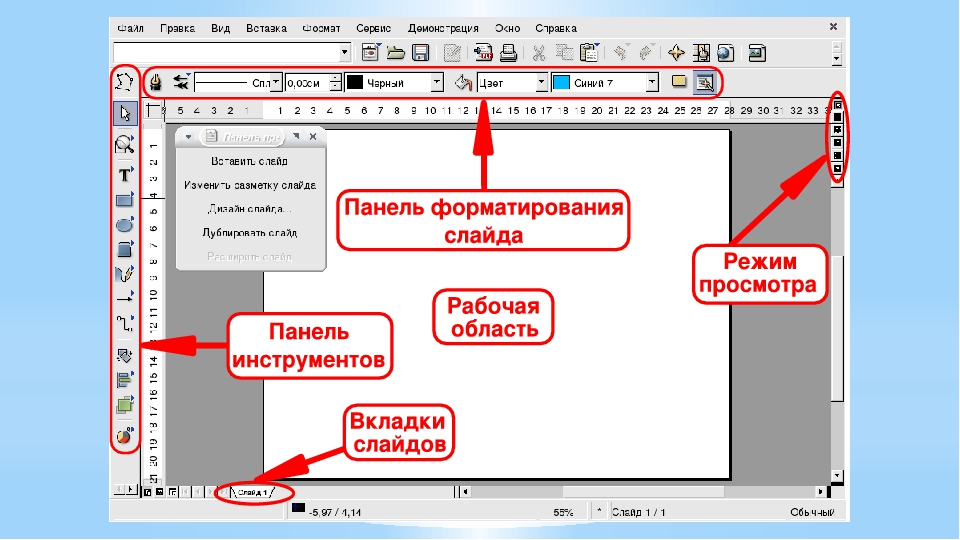This screenshot has height=540, width=960.
Task: Open the Формат menu
Action: click(x=321, y=28)
